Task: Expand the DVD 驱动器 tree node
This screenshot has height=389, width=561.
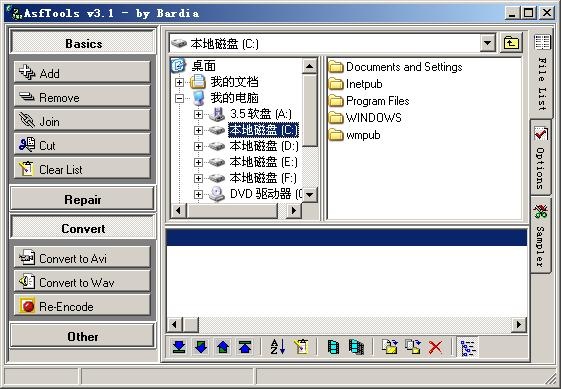Action: (198, 194)
